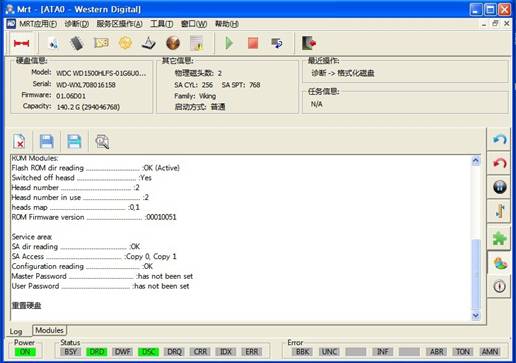Switch to the Log tab
The image size is (516, 363).
[x=16, y=331]
